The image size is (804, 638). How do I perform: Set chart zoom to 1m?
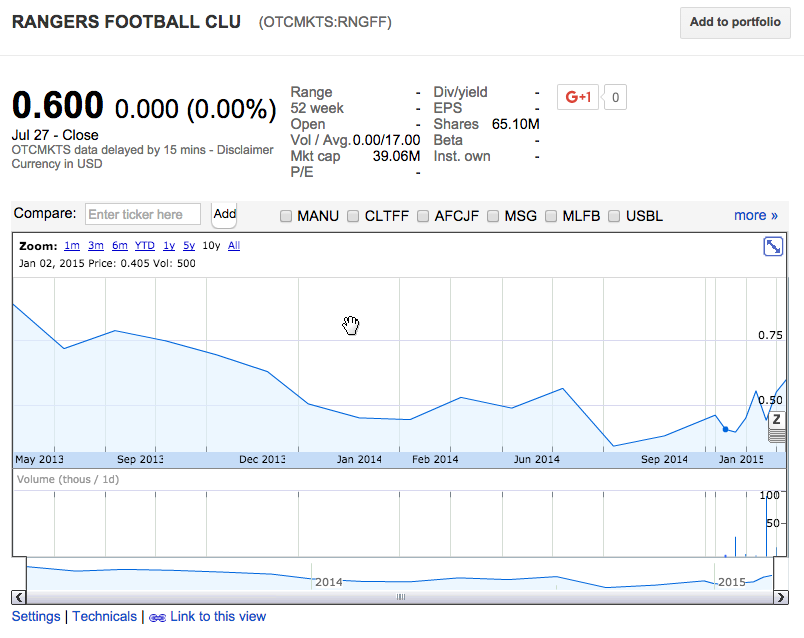[x=72, y=246]
